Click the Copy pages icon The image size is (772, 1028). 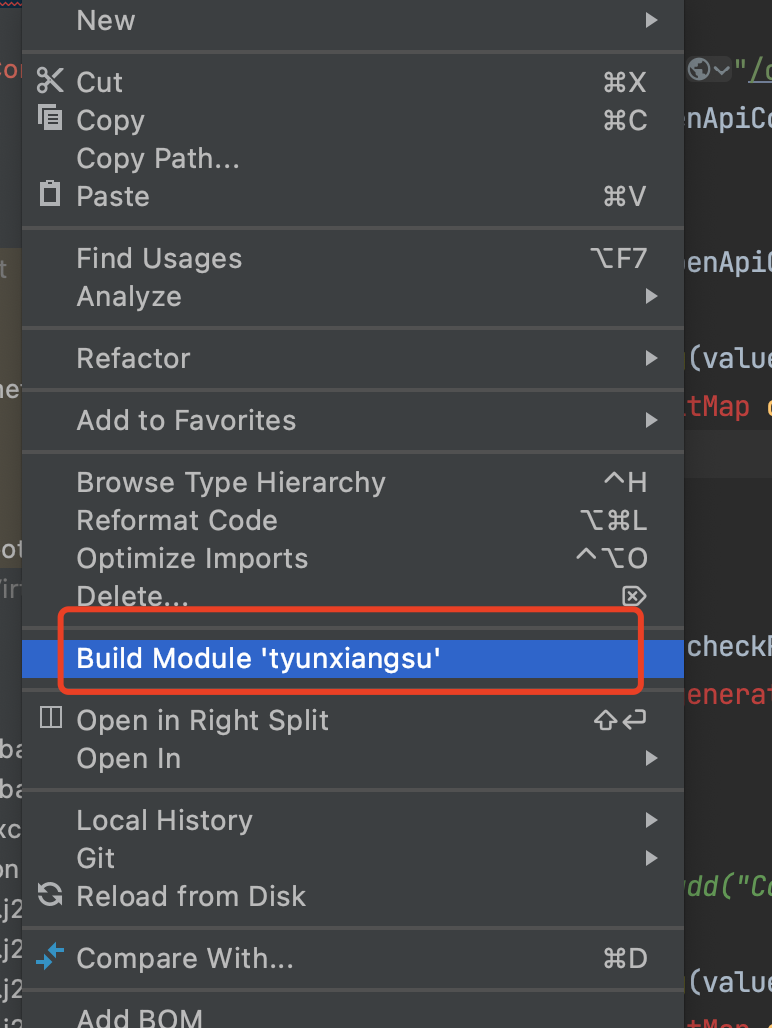click(x=50, y=118)
